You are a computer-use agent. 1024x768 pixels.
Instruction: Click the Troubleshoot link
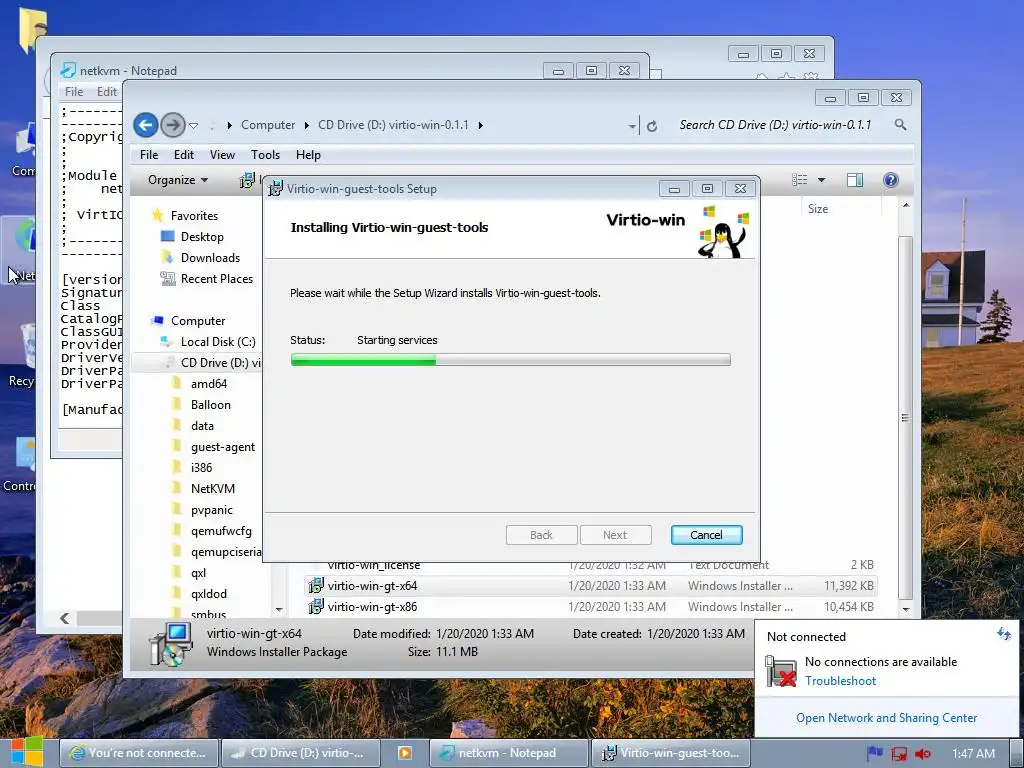tap(840, 680)
